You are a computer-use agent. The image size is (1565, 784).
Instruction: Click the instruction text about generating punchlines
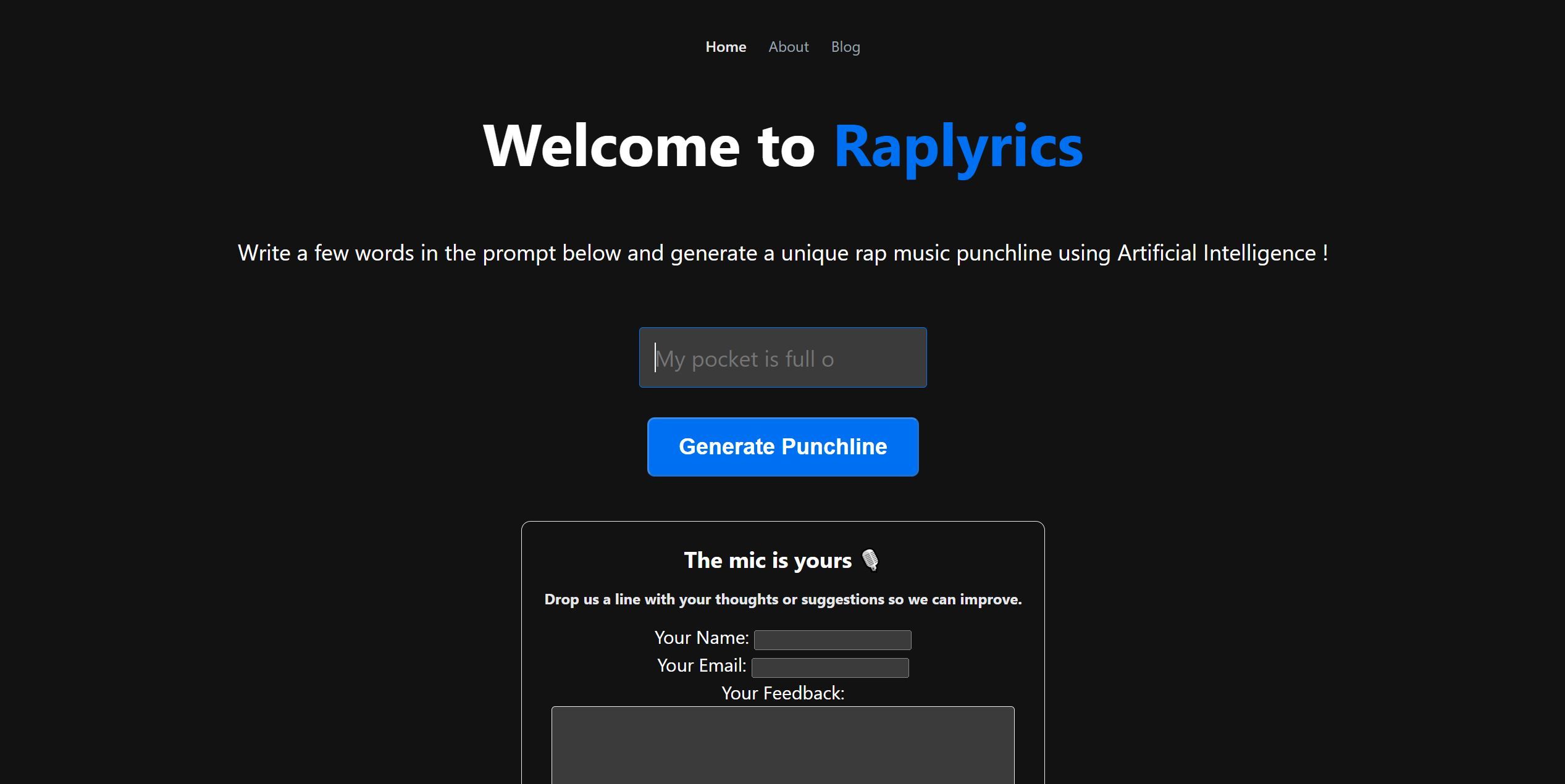click(783, 252)
